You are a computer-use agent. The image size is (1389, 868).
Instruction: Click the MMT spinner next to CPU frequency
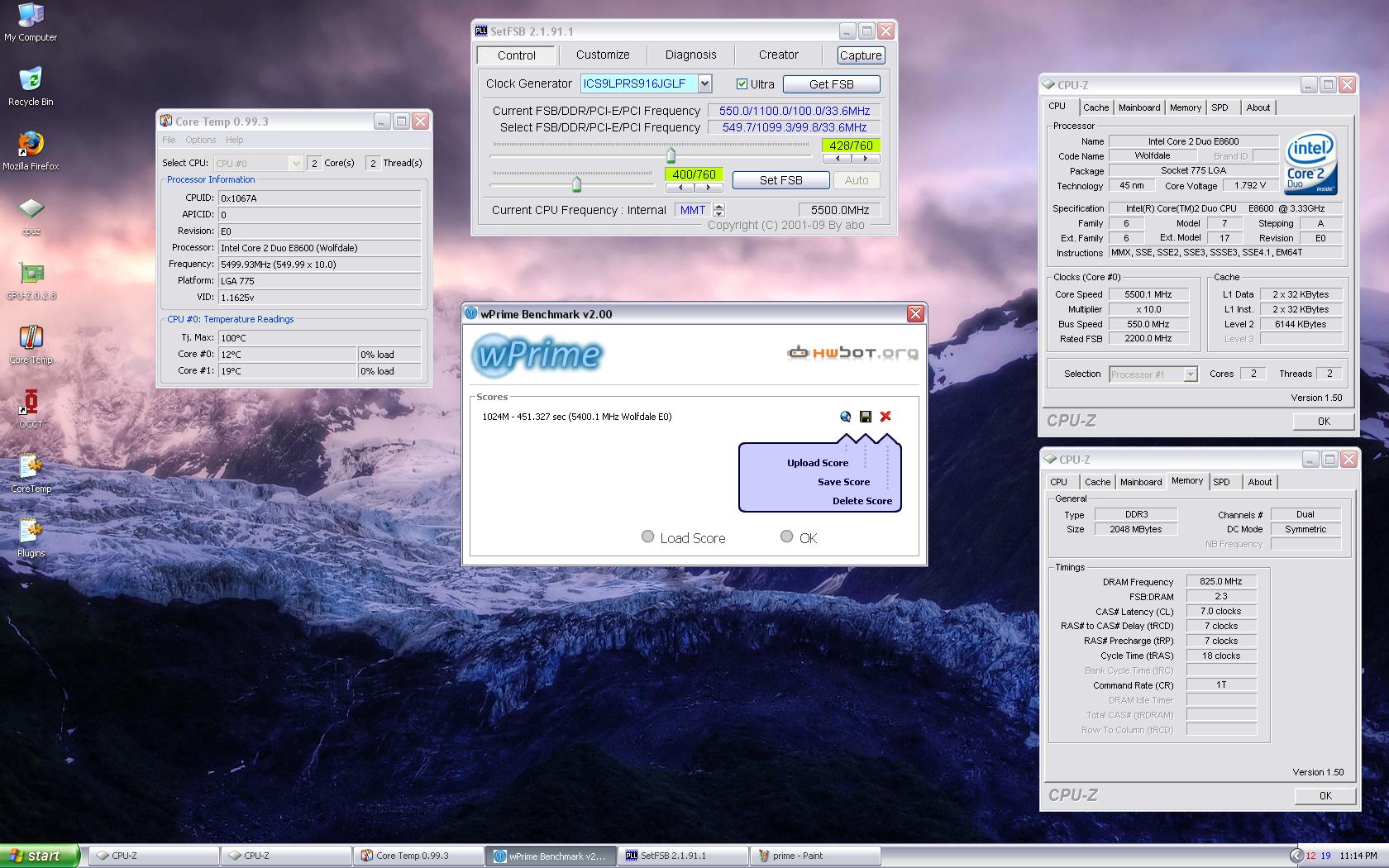(x=718, y=210)
